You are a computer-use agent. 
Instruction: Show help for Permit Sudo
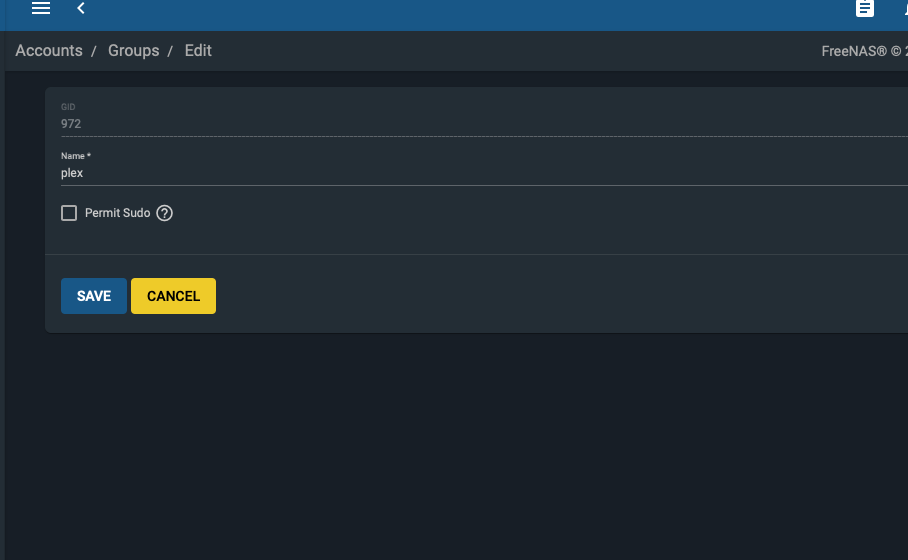pyautogui.click(x=164, y=213)
